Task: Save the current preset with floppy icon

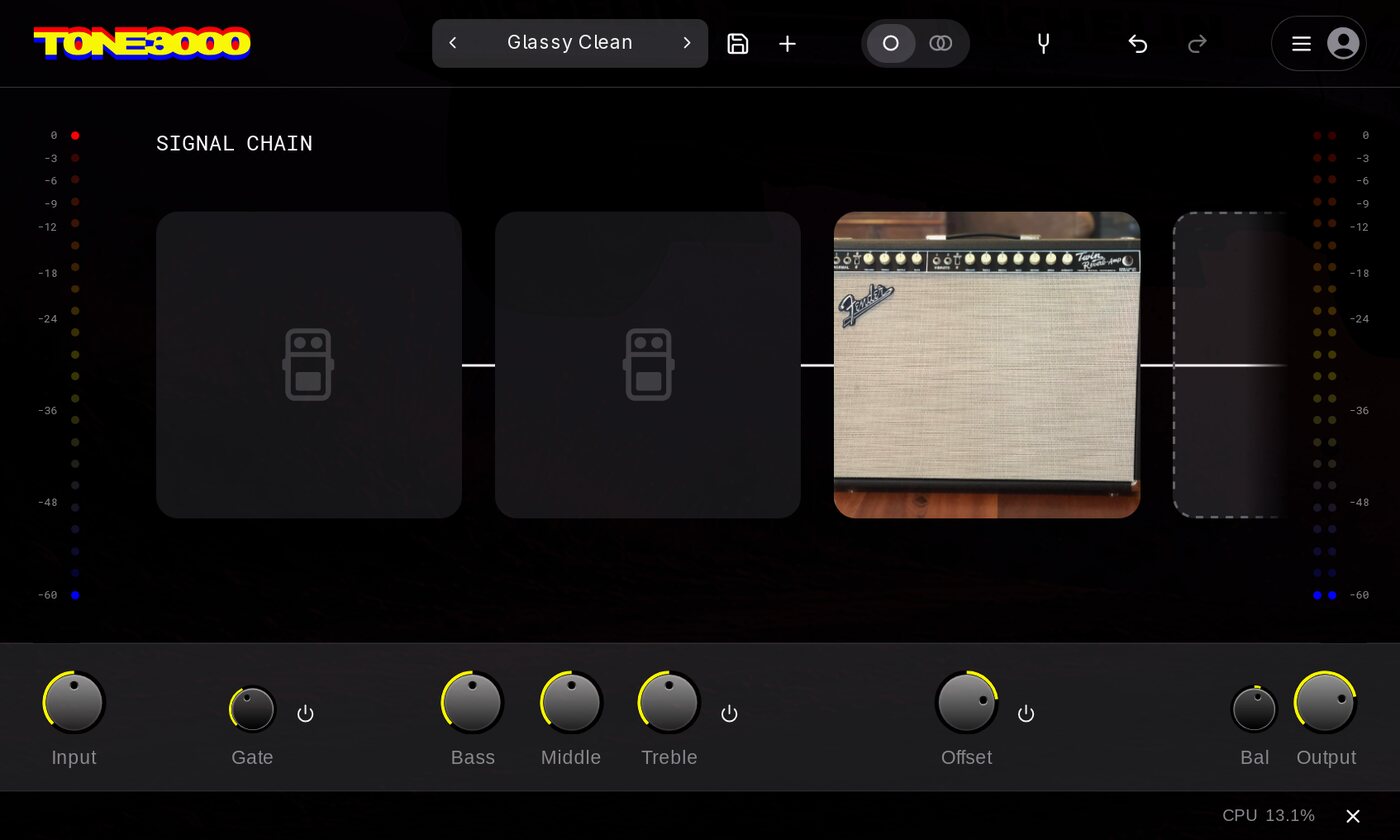Action: click(738, 43)
